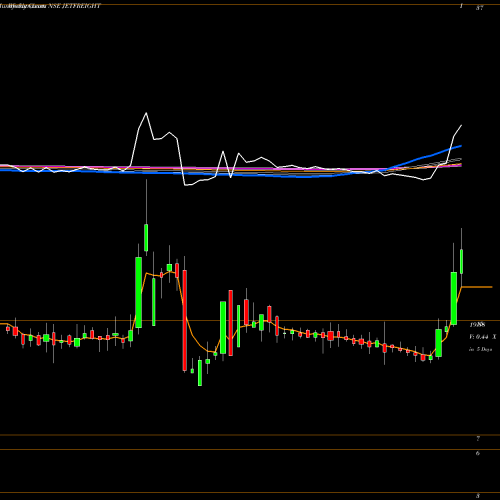Click the orange projected level line at right
This screenshot has width=500, height=500.
pyautogui.click(x=477, y=287)
